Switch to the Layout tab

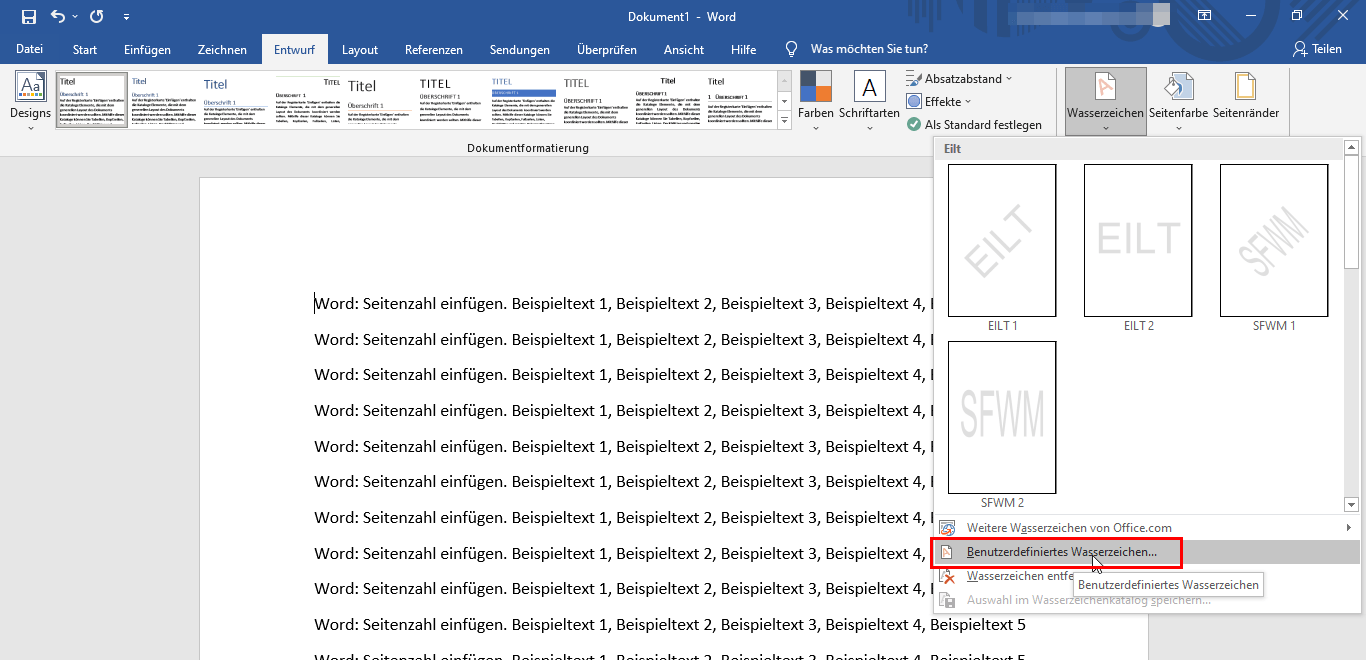360,49
